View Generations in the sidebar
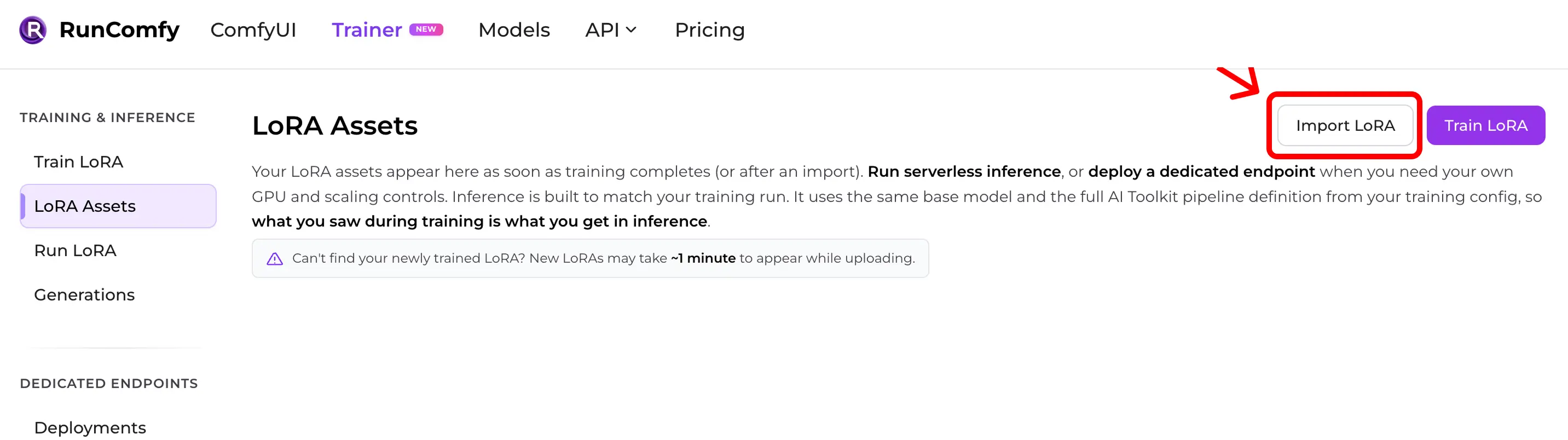Image resolution: width=1568 pixels, height=440 pixels. coord(84,294)
